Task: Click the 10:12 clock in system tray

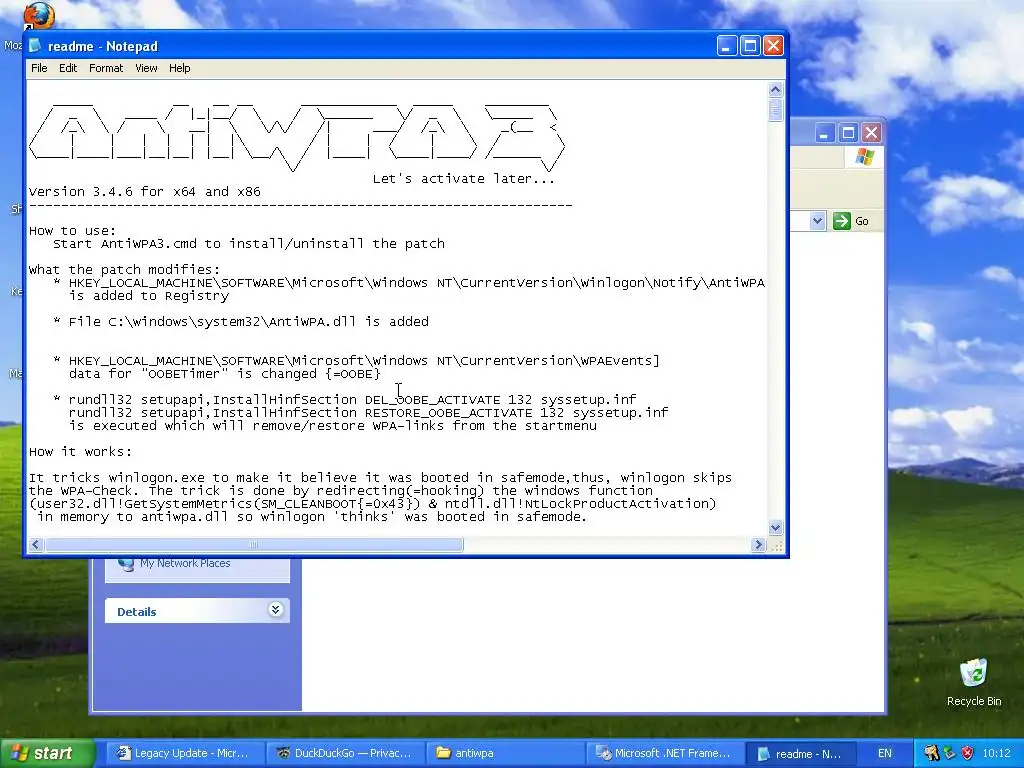Action: (996, 754)
